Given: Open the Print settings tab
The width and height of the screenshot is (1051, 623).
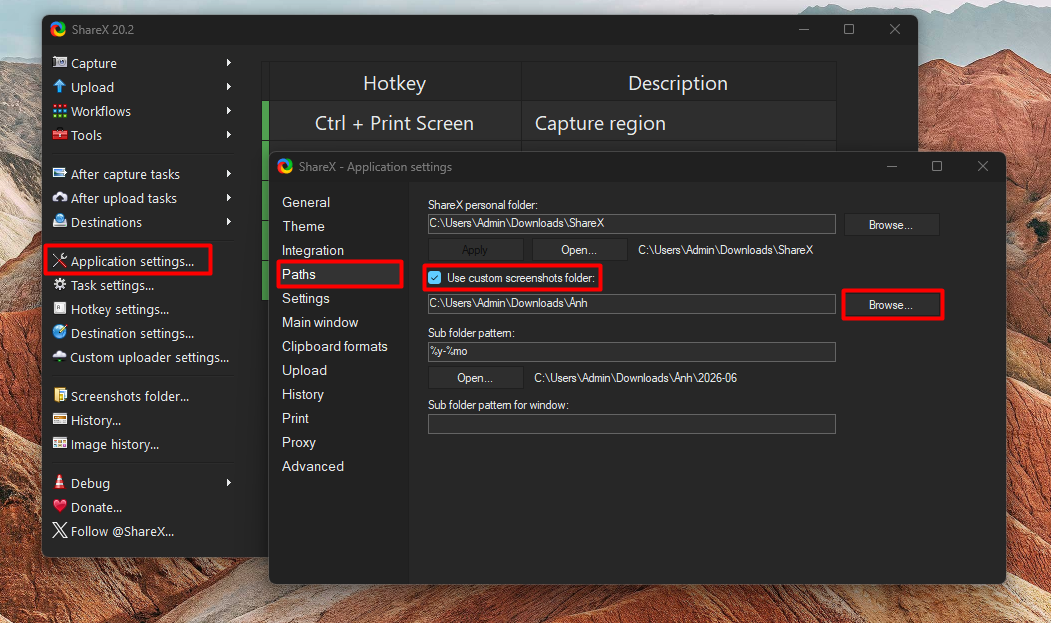Looking at the screenshot, I should pyautogui.click(x=295, y=418).
